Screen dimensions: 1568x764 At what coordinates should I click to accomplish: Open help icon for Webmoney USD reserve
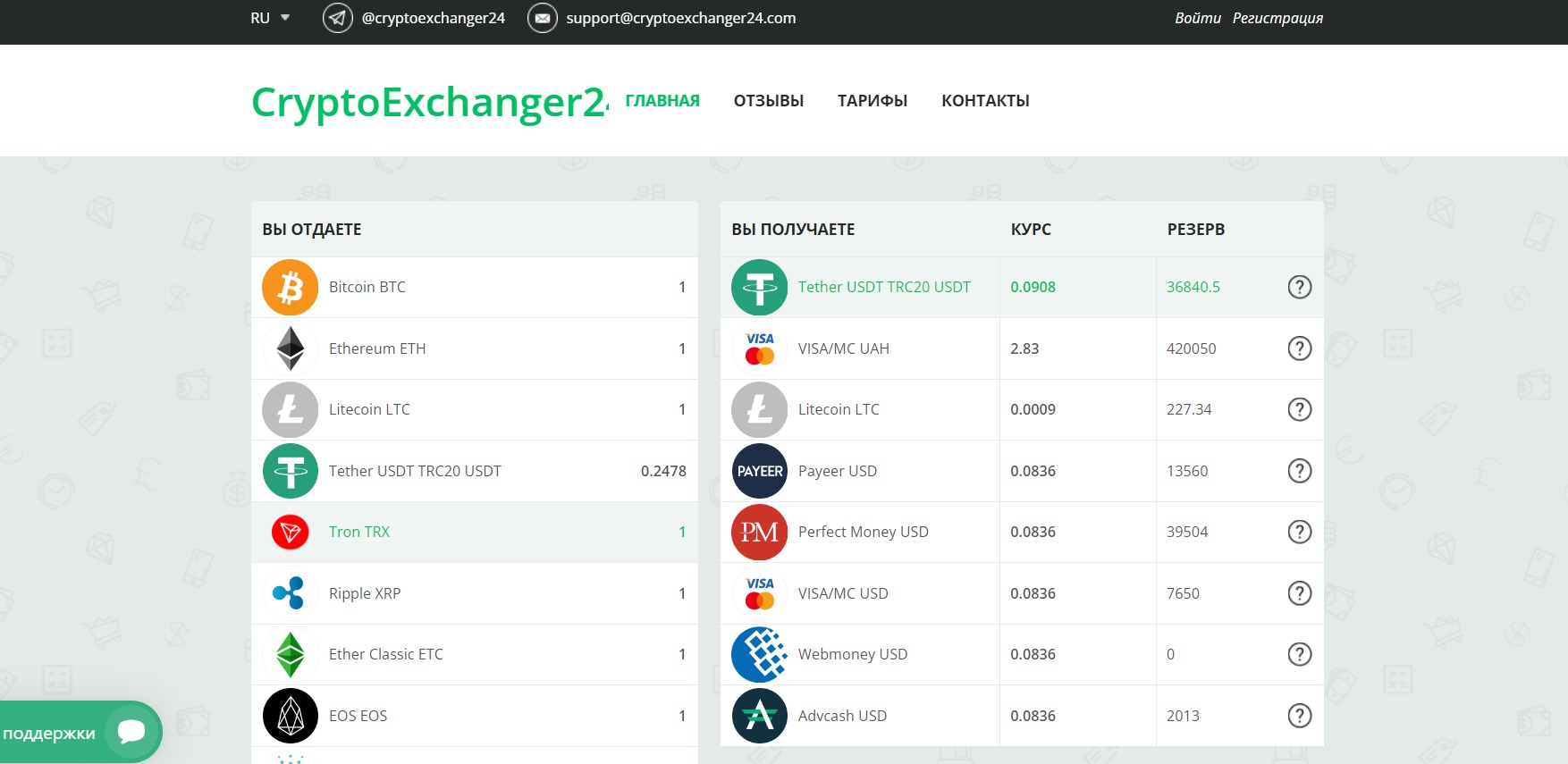1300,654
